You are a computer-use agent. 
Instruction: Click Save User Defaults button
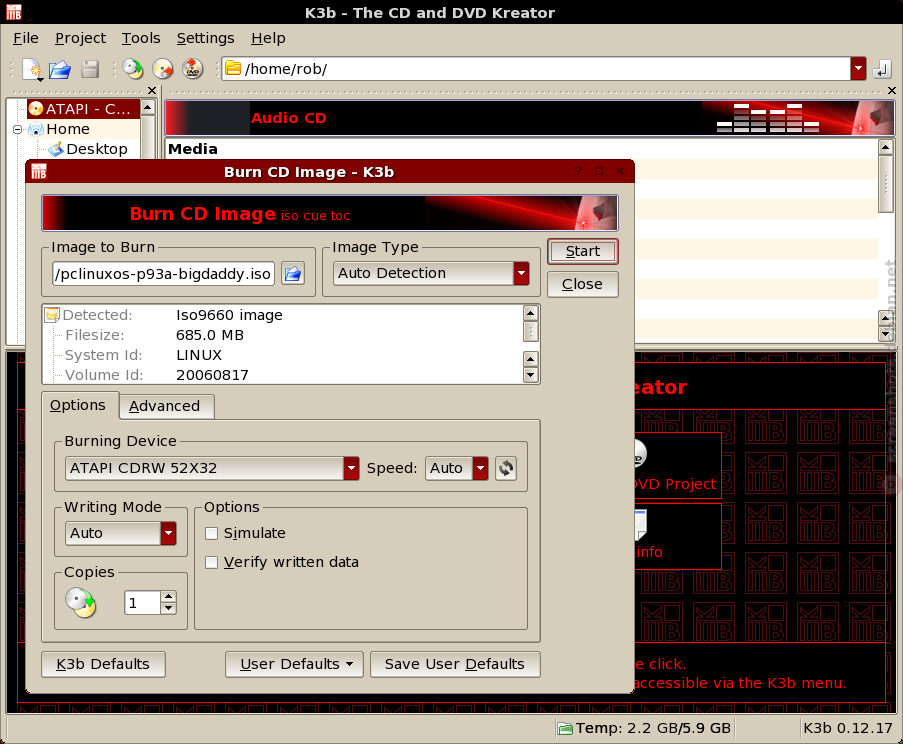pos(455,665)
